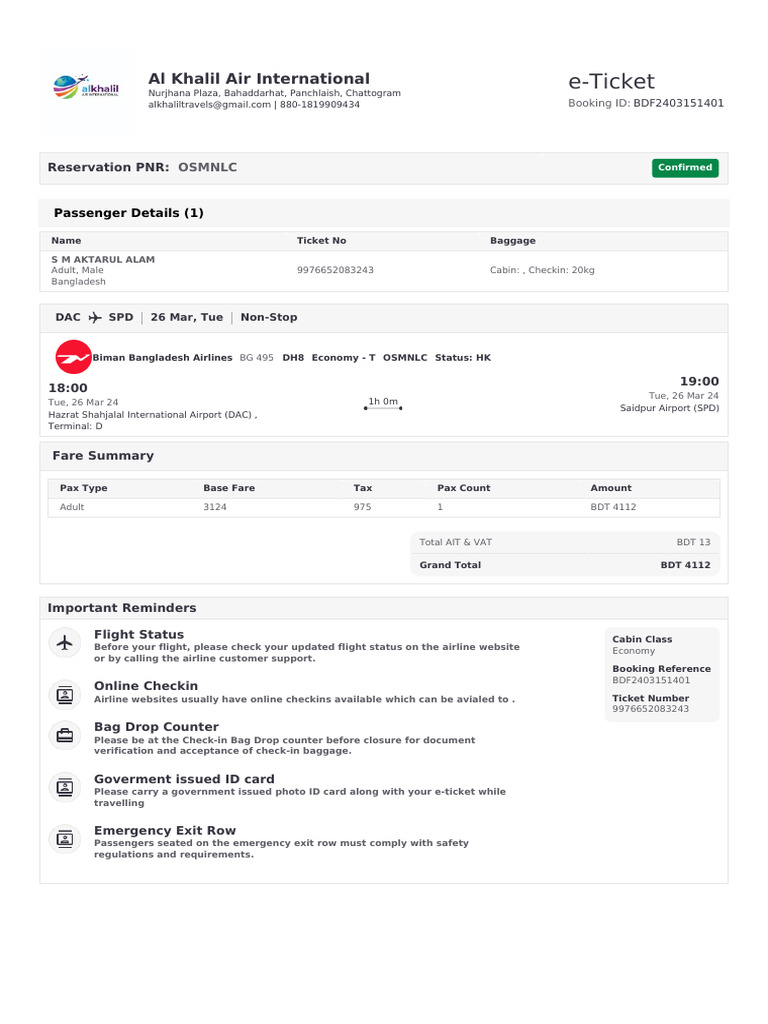Click the Booking ID BDF2403151401 in header
The width and height of the screenshot is (768, 1024).
click(x=678, y=103)
